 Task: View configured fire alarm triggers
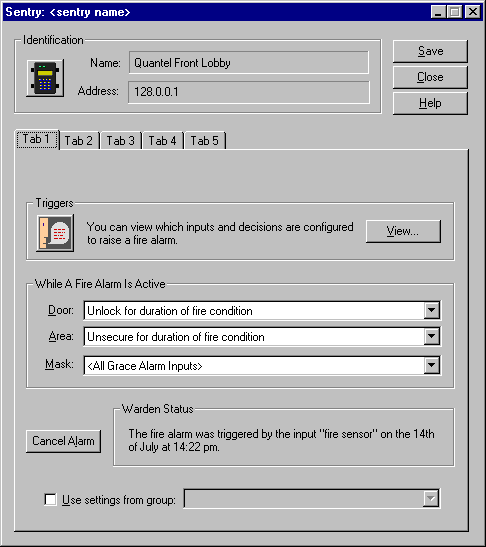click(403, 231)
